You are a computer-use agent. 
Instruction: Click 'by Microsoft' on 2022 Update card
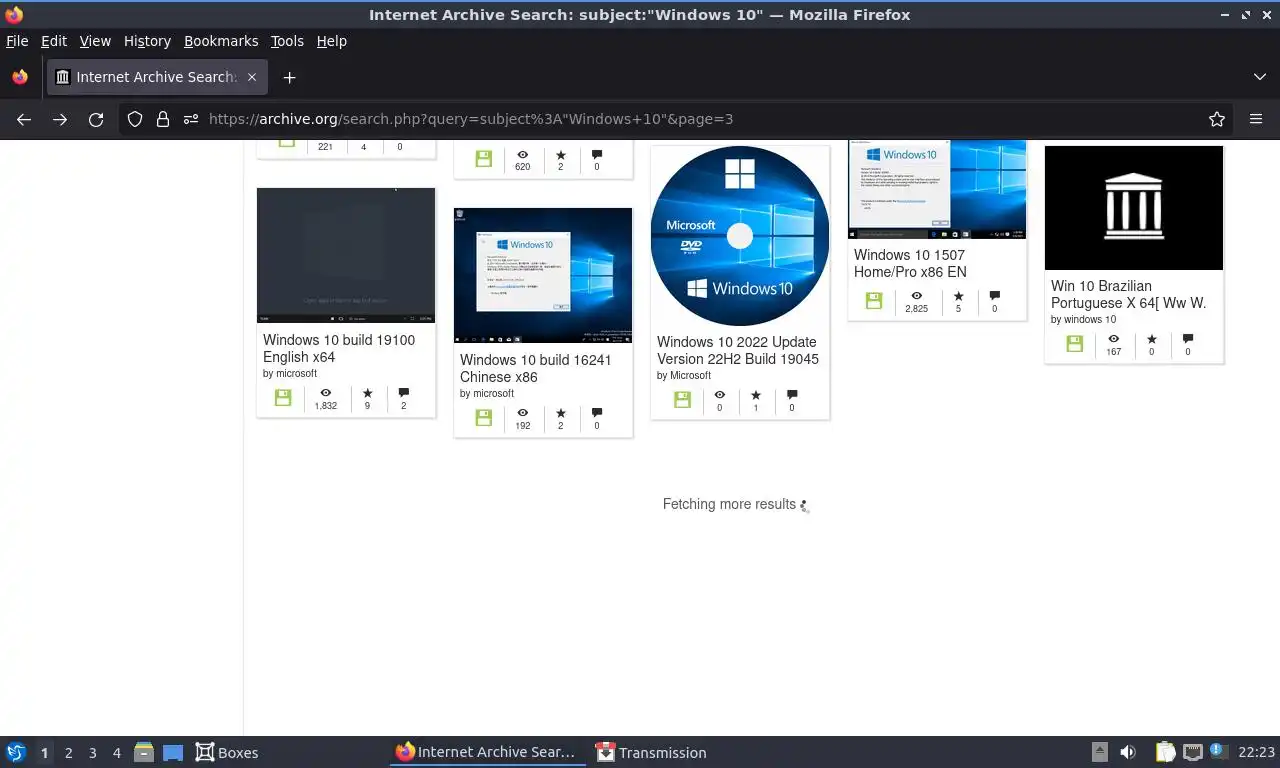tap(684, 376)
